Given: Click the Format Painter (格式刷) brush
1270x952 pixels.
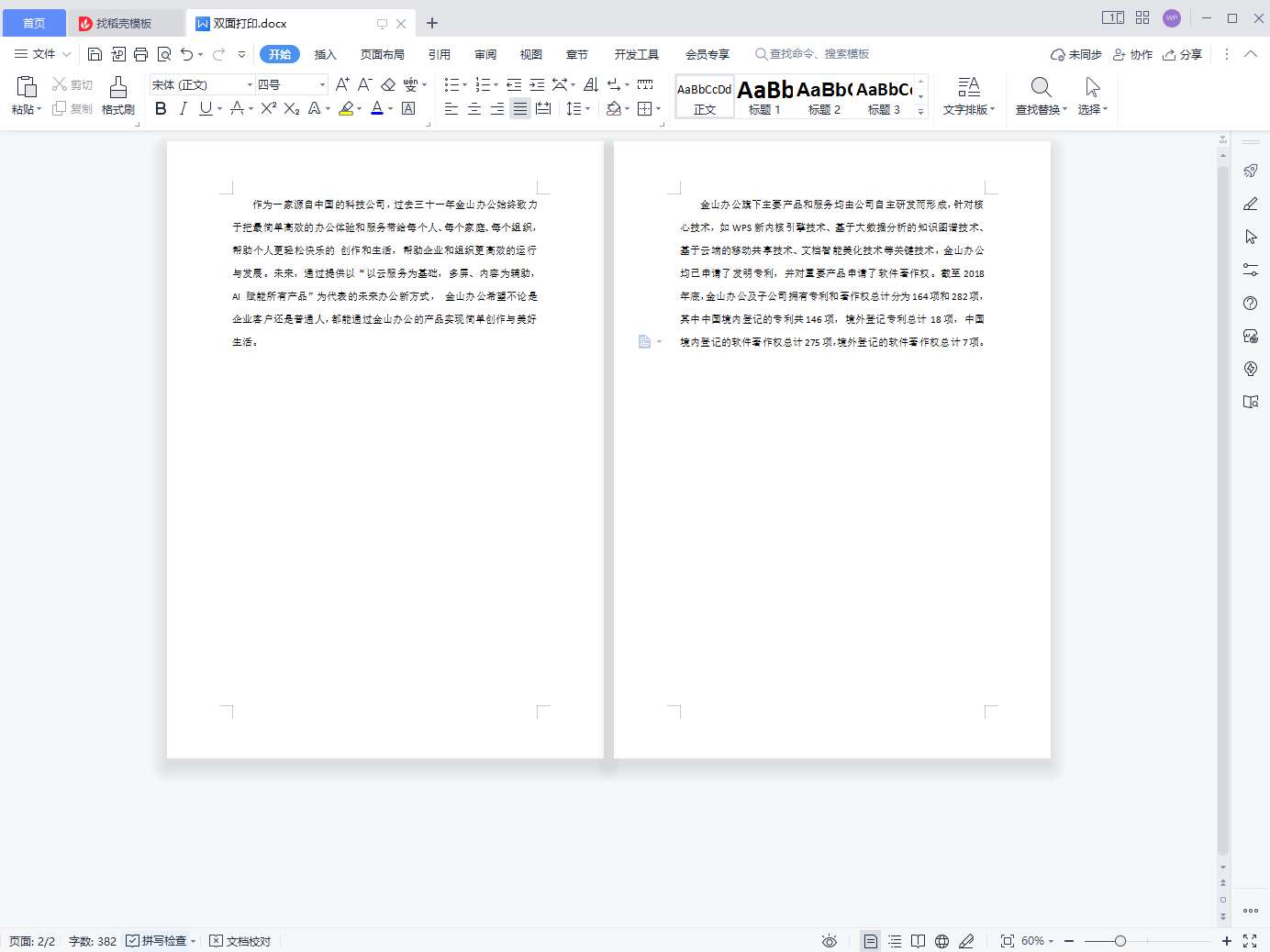Looking at the screenshot, I should point(118,87).
